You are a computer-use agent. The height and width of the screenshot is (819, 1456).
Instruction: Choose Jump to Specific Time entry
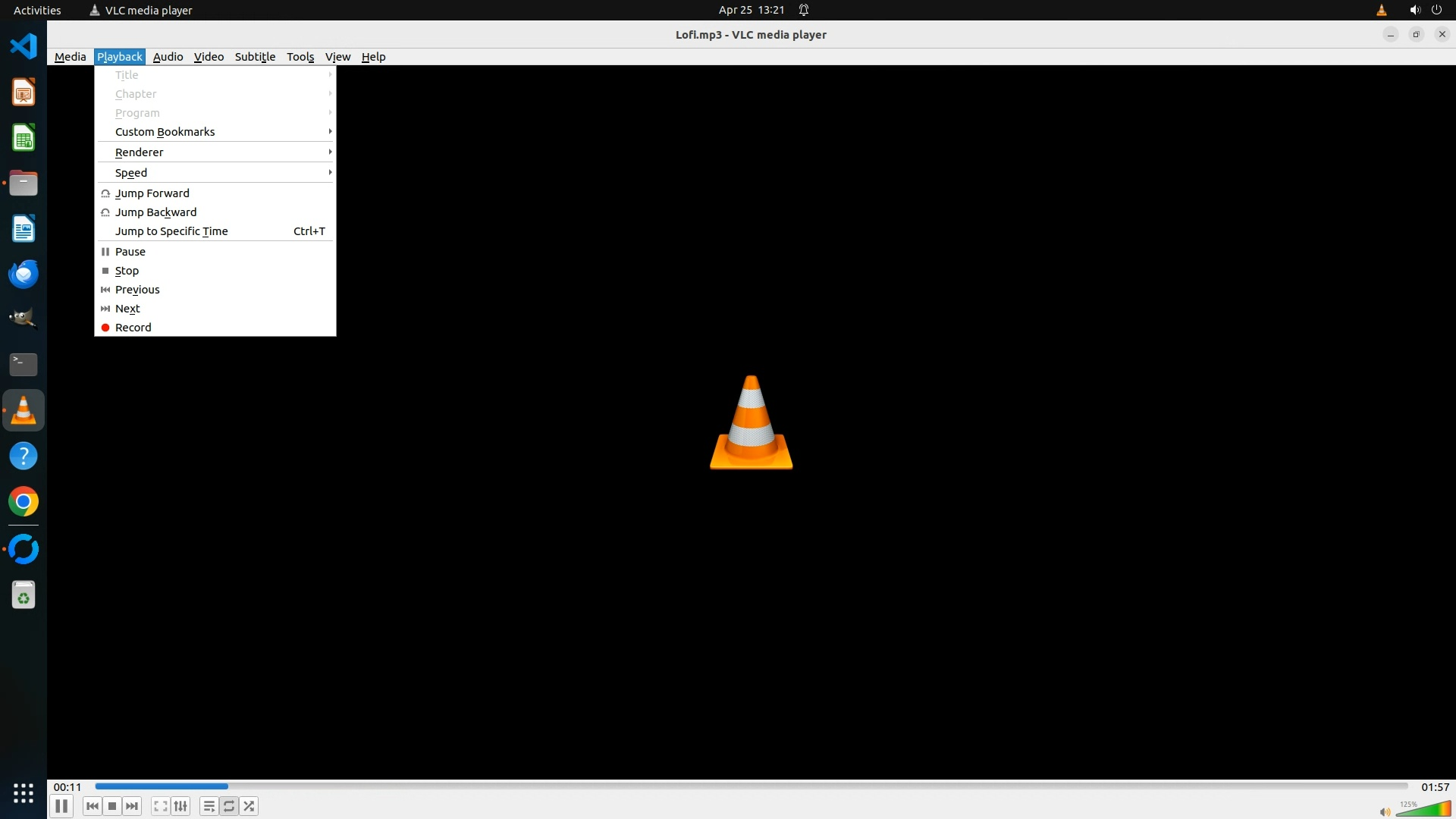171,231
